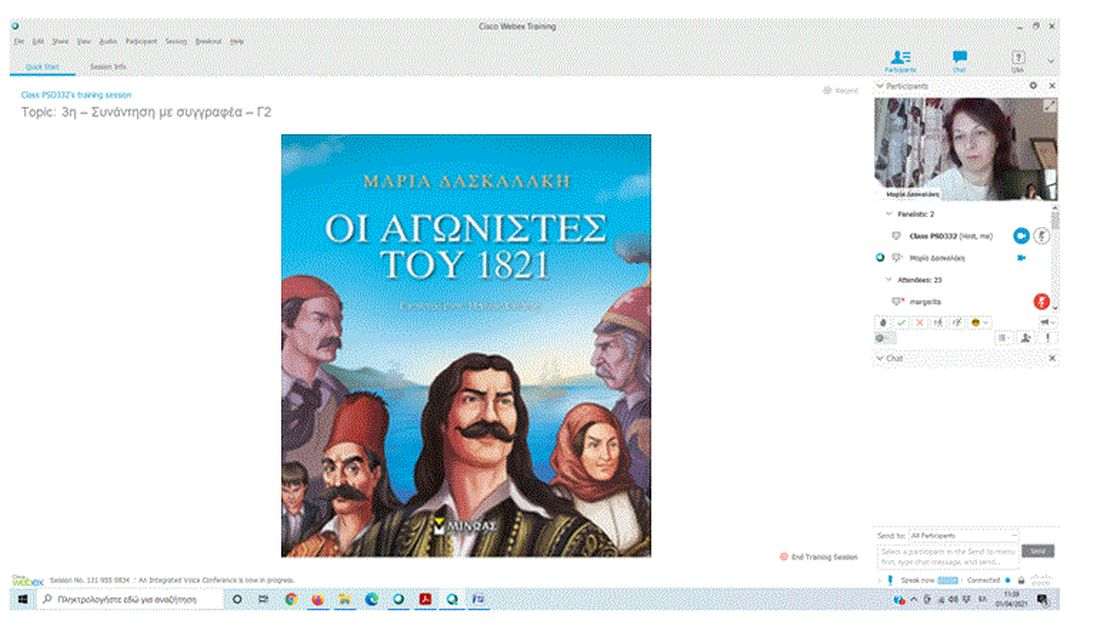Close the Participants panel

pyautogui.click(x=1052, y=85)
